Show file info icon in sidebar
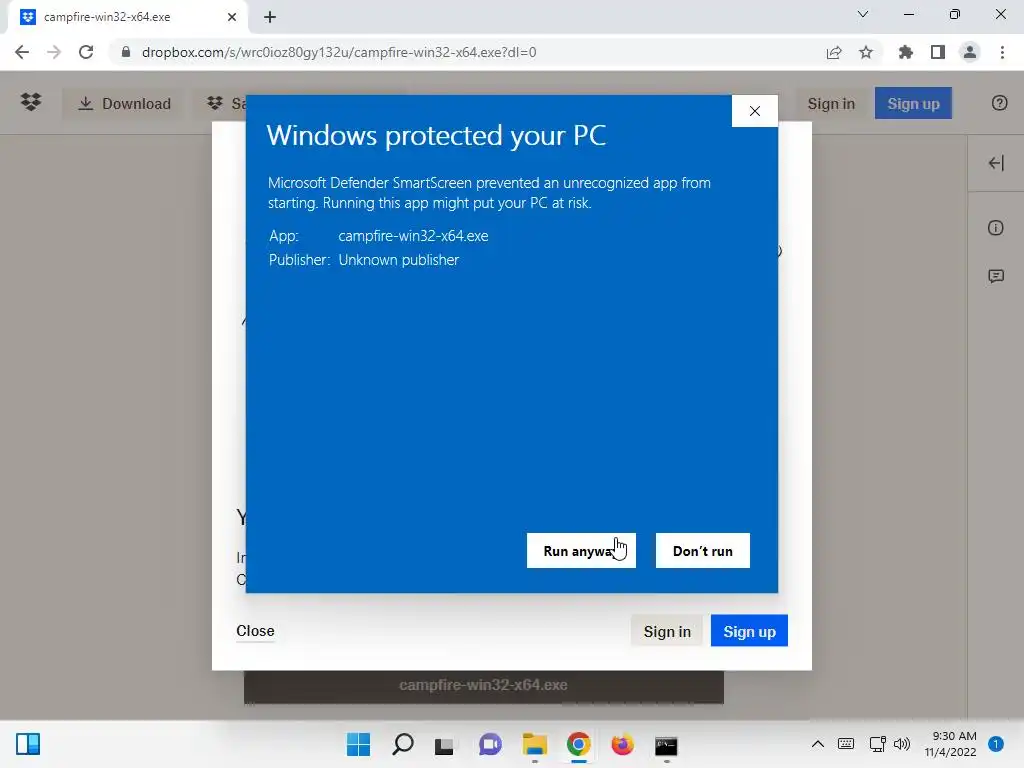 (x=995, y=228)
